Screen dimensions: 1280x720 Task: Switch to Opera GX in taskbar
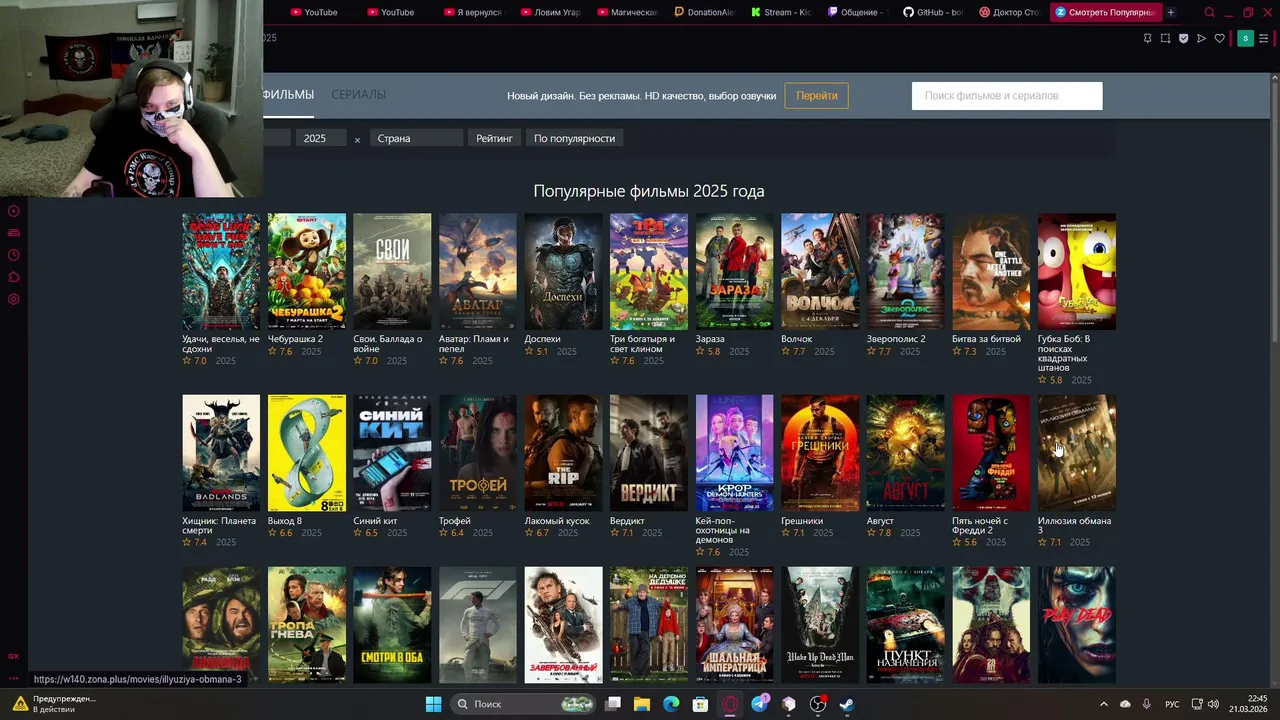pos(730,704)
